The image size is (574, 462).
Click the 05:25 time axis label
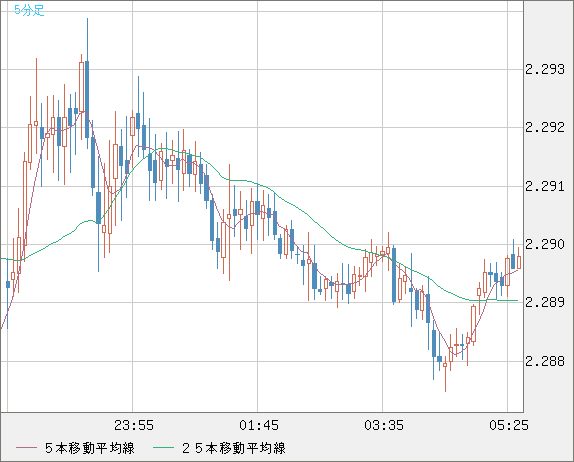point(509,425)
